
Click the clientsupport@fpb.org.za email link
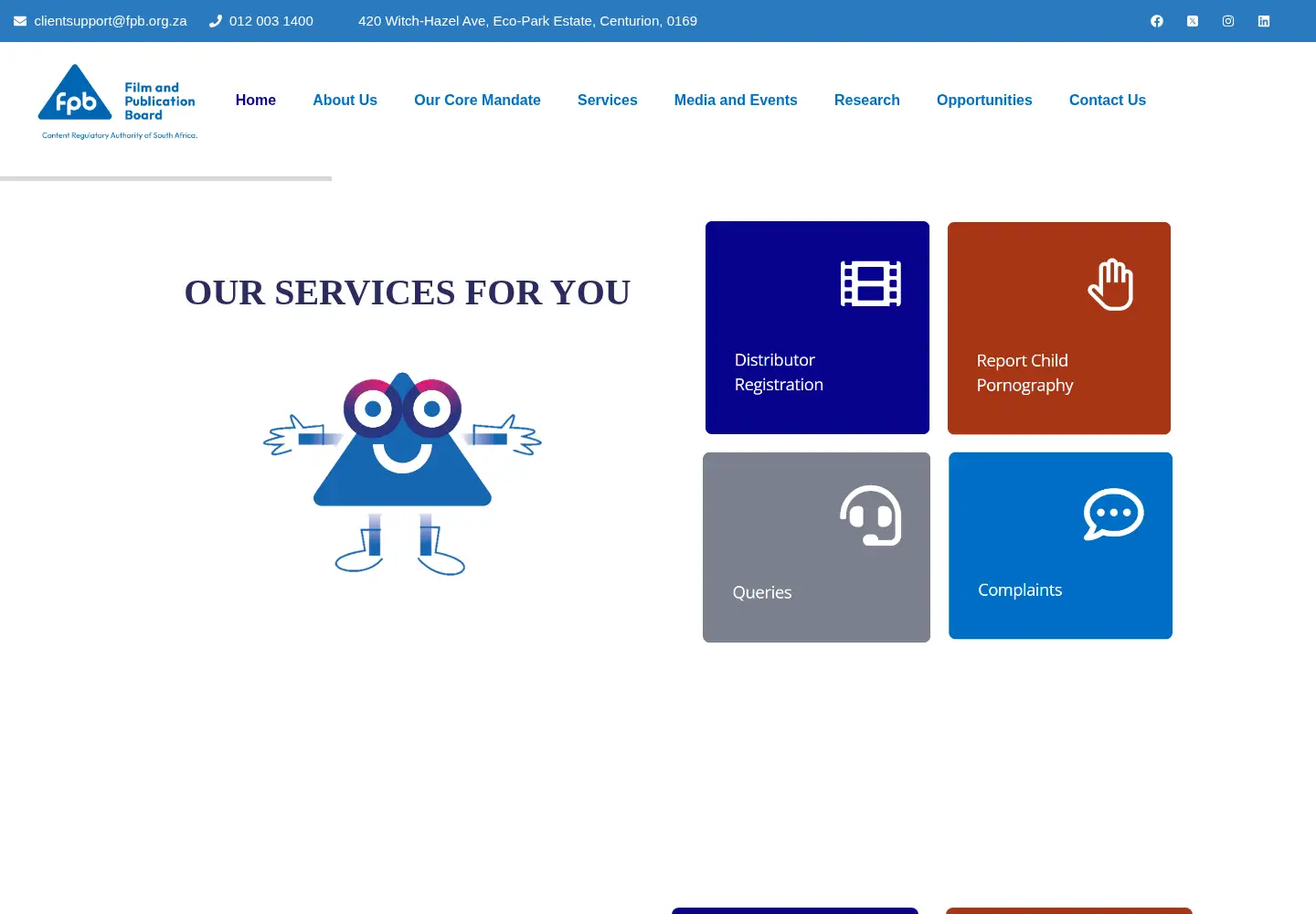point(111,21)
